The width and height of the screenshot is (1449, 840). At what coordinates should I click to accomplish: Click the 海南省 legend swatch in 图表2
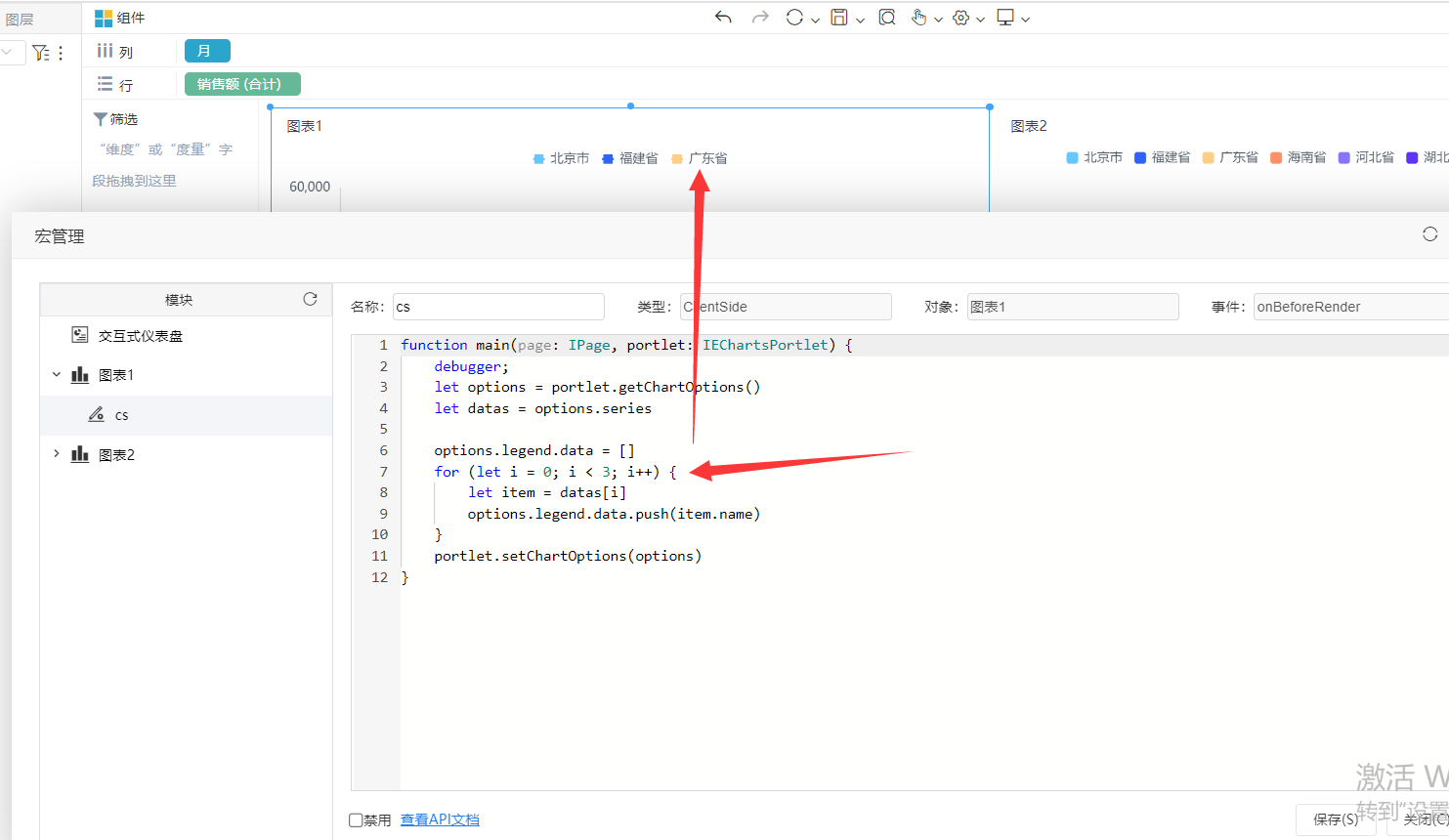[1276, 157]
